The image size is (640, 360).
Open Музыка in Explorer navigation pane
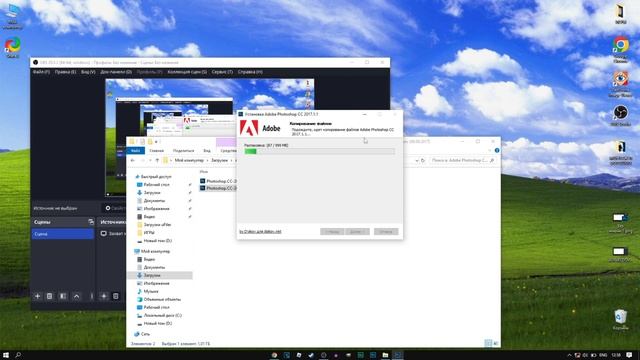(x=147, y=291)
